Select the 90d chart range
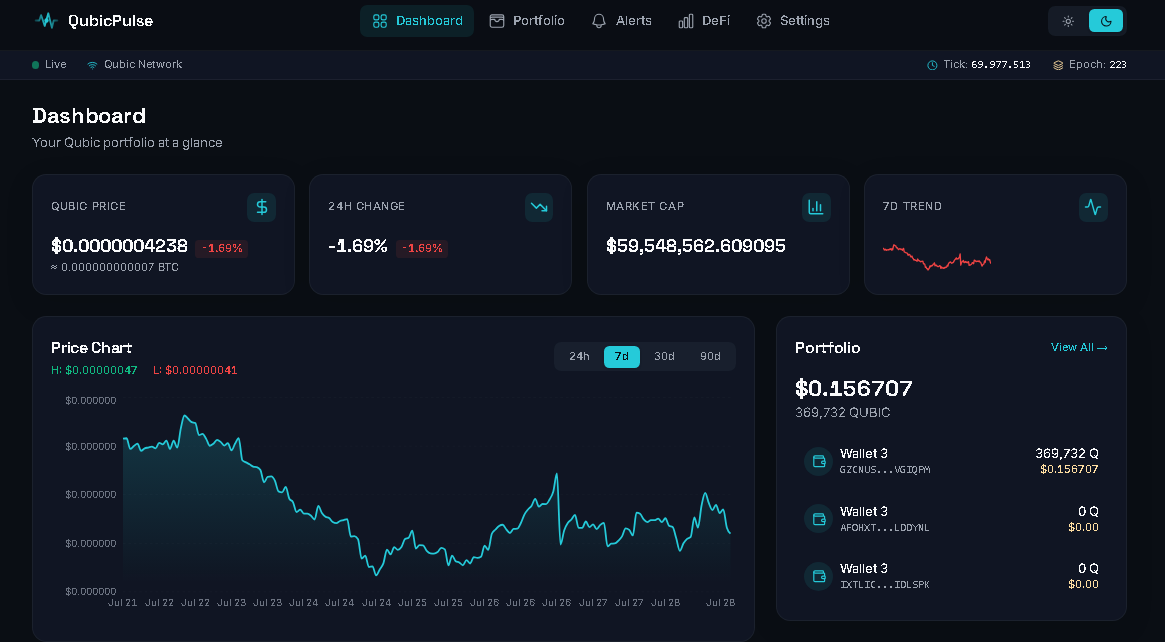Viewport: 1165px width, 642px height. tap(710, 356)
